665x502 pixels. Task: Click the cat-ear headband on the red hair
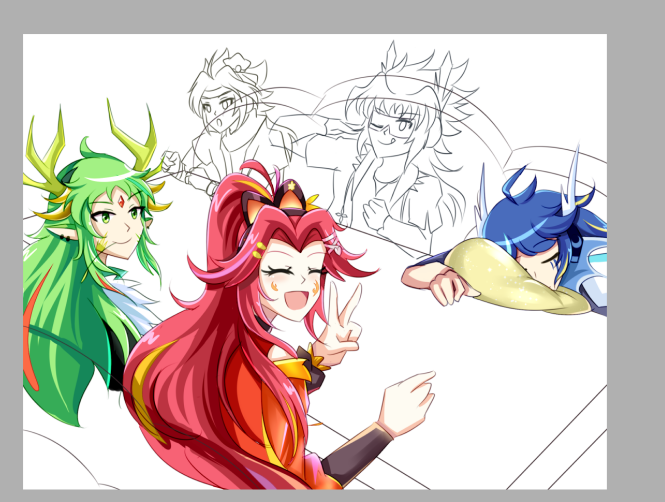[x=276, y=201]
